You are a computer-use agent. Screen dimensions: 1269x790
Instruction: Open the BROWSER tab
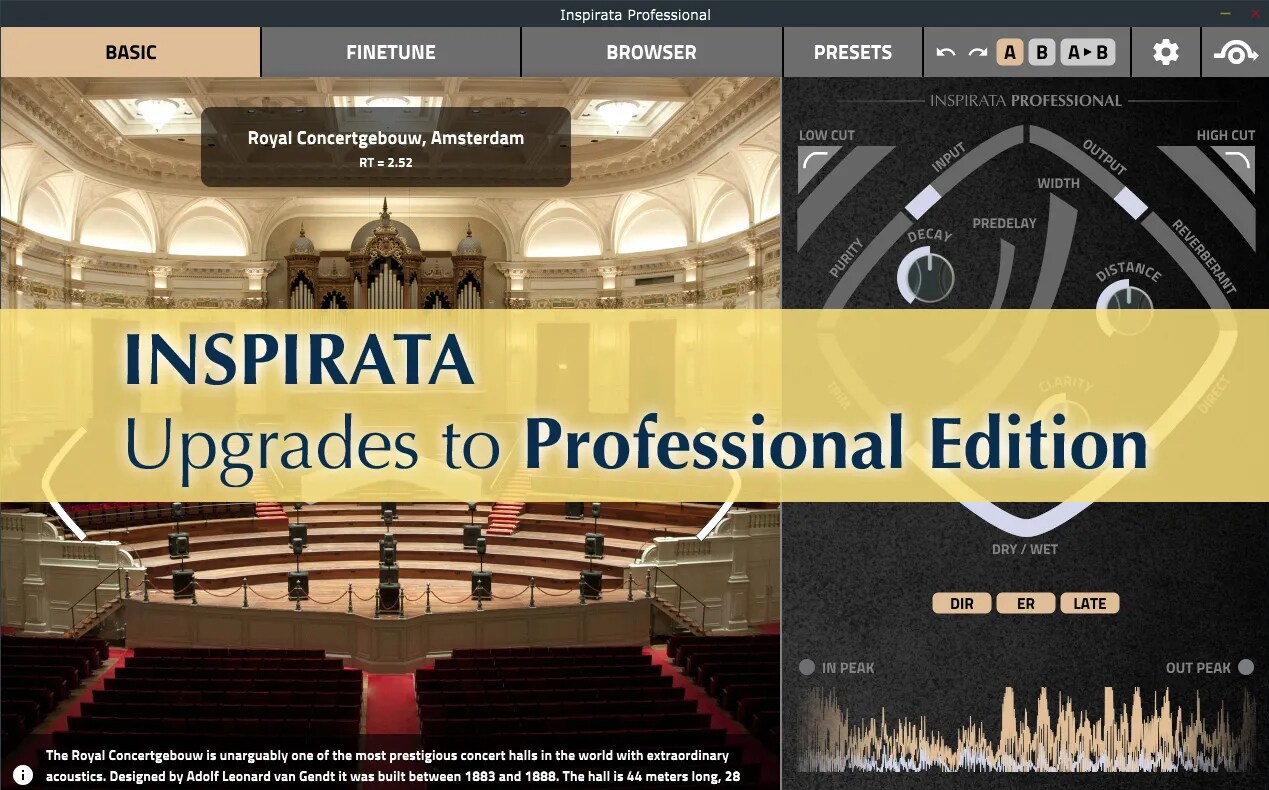(651, 52)
